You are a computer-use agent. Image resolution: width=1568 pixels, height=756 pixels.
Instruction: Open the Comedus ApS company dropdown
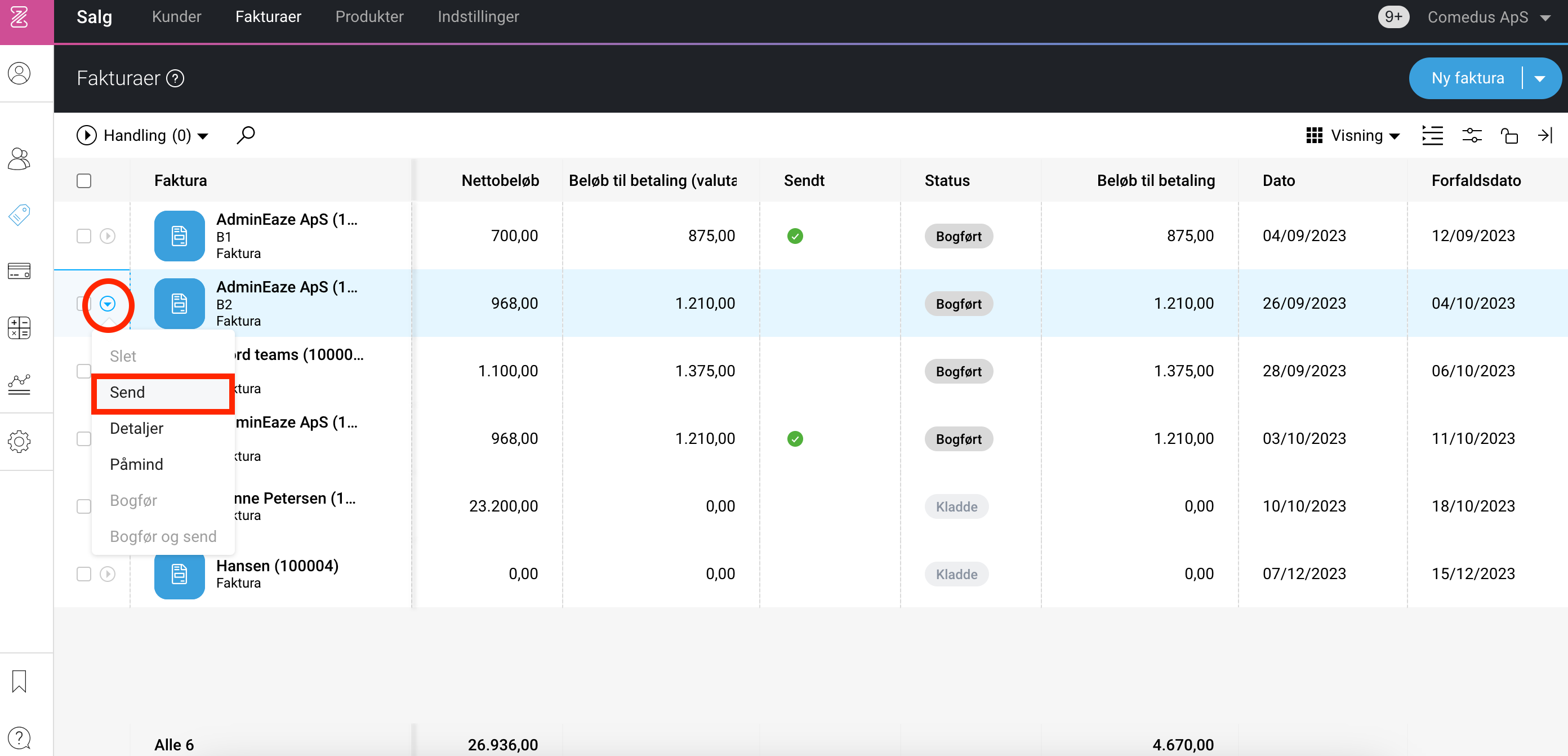pyautogui.click(x=1489, y=17)
